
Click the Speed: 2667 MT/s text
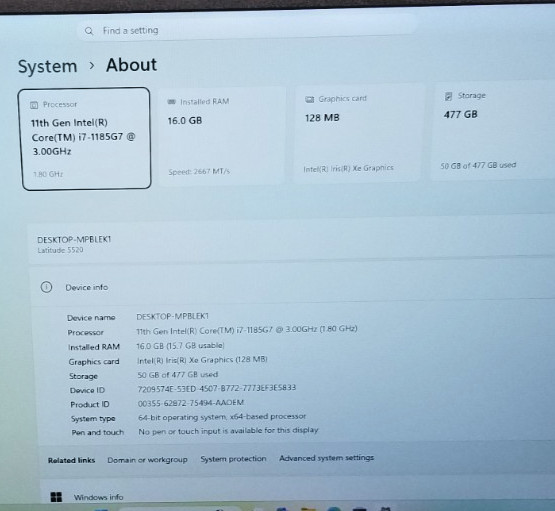point(199,172)
